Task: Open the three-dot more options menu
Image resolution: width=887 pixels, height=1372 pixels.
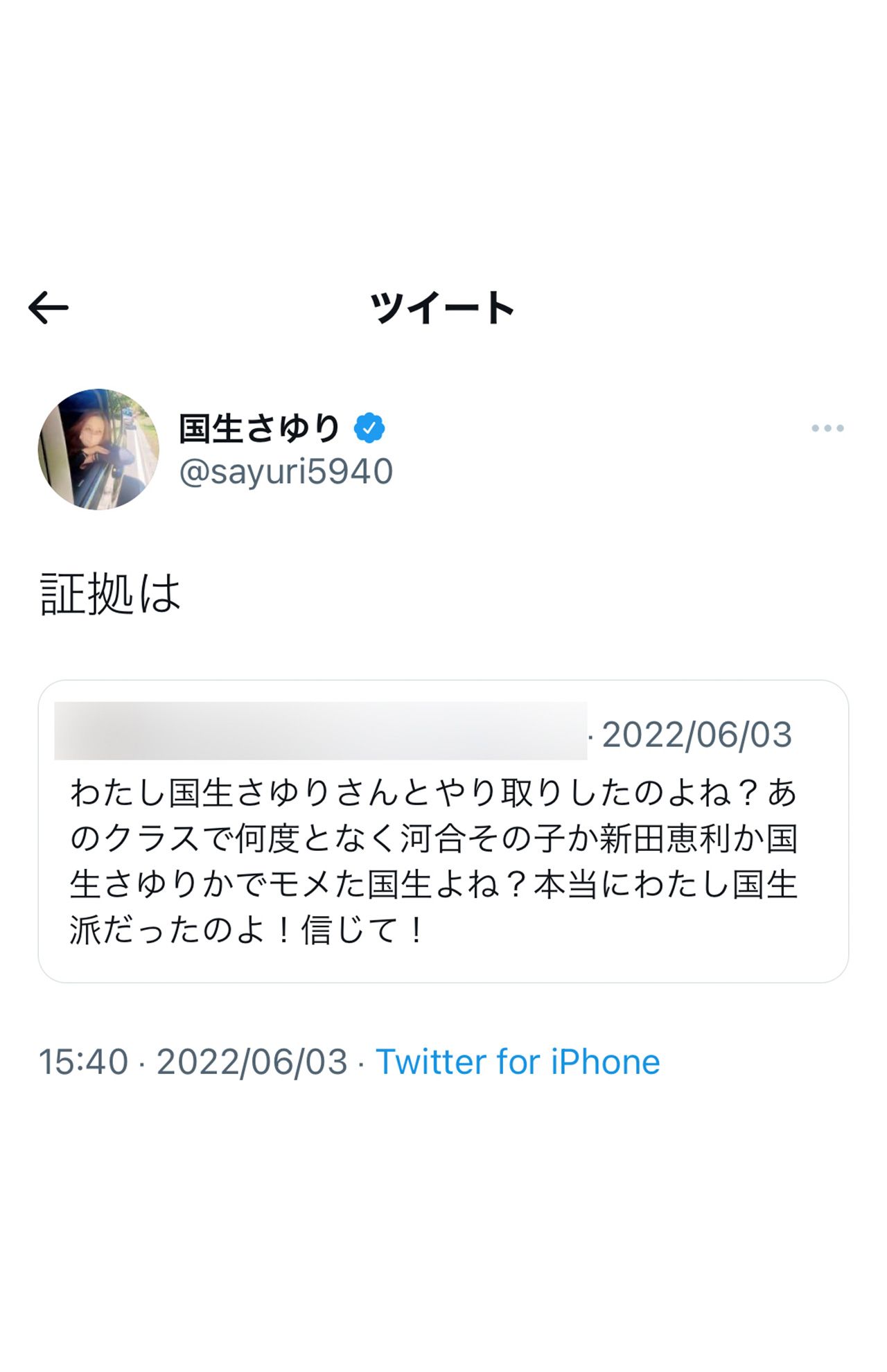Action: coord(827,428)
